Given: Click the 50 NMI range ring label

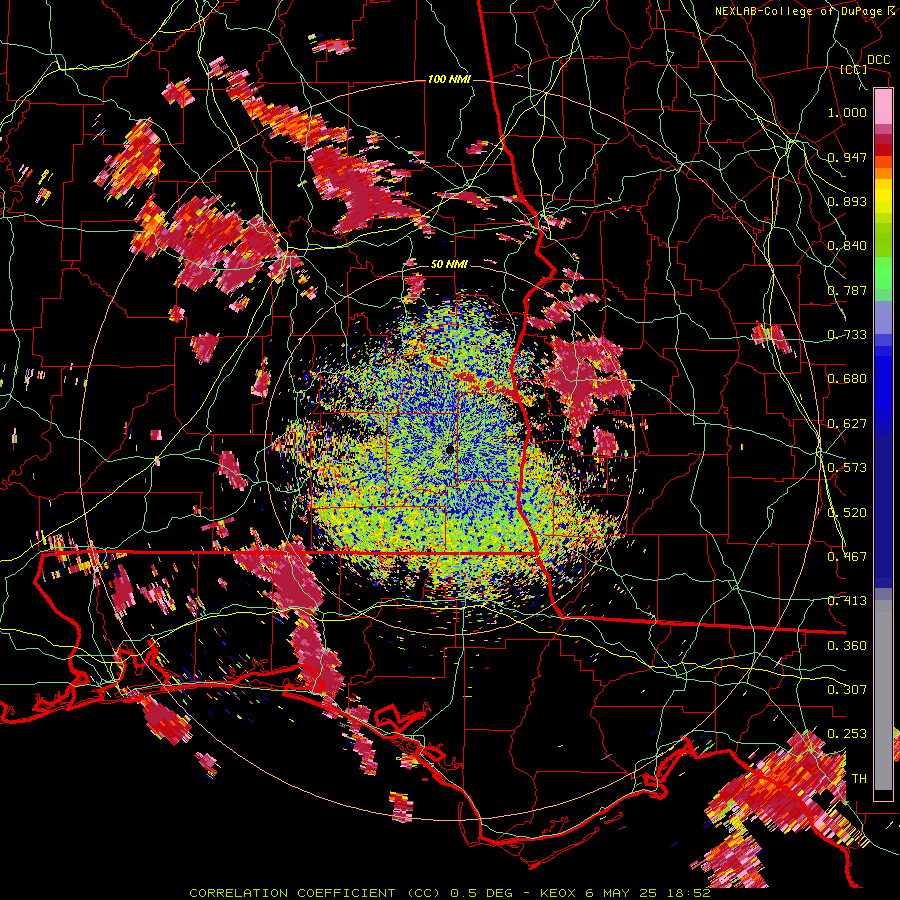Looking at the screenshot, I should tap(449, 265).
